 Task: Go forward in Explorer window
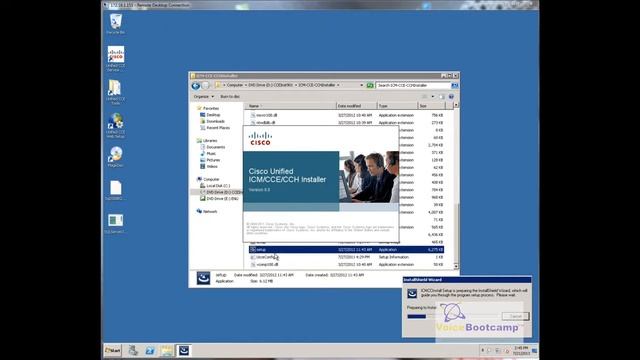(206, 85)
